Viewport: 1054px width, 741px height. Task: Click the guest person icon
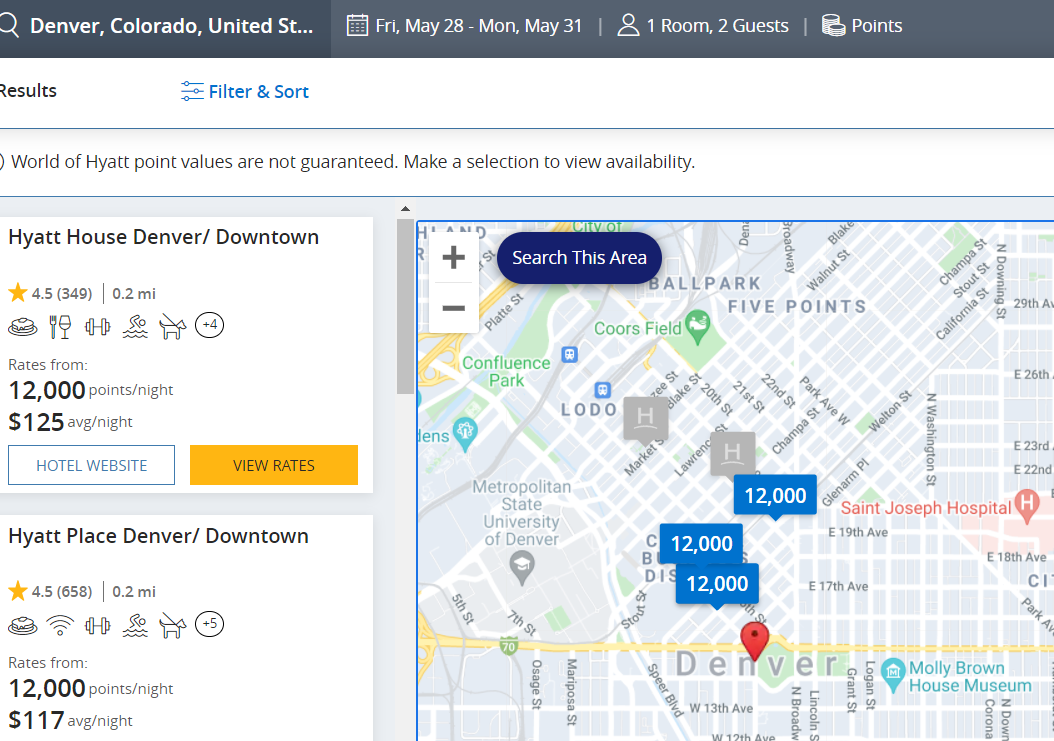pyautogui.click(x=628, y=26)
